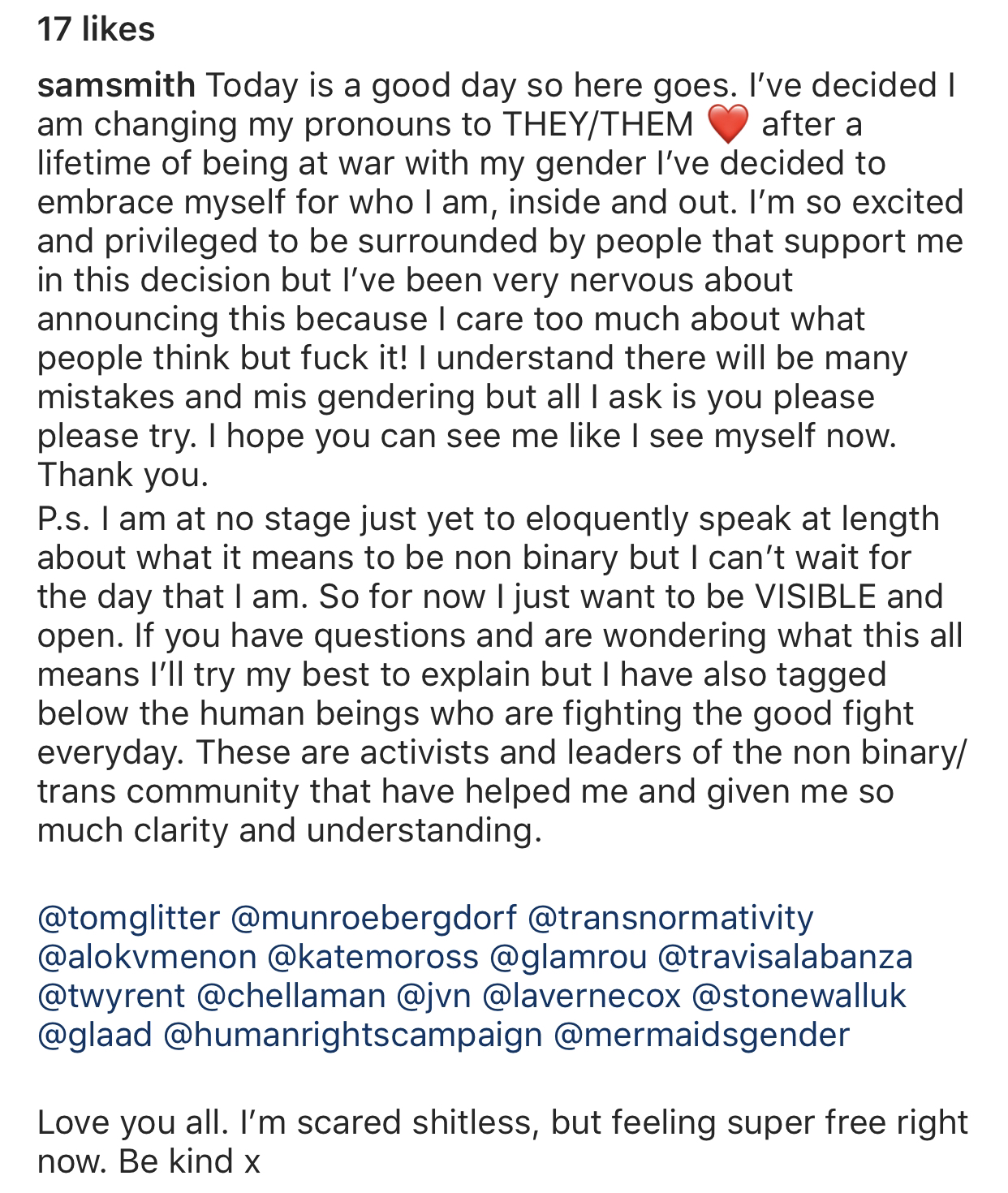Open the @tomglitter mention
The image size is (1008, 1193).
(128, 918)
